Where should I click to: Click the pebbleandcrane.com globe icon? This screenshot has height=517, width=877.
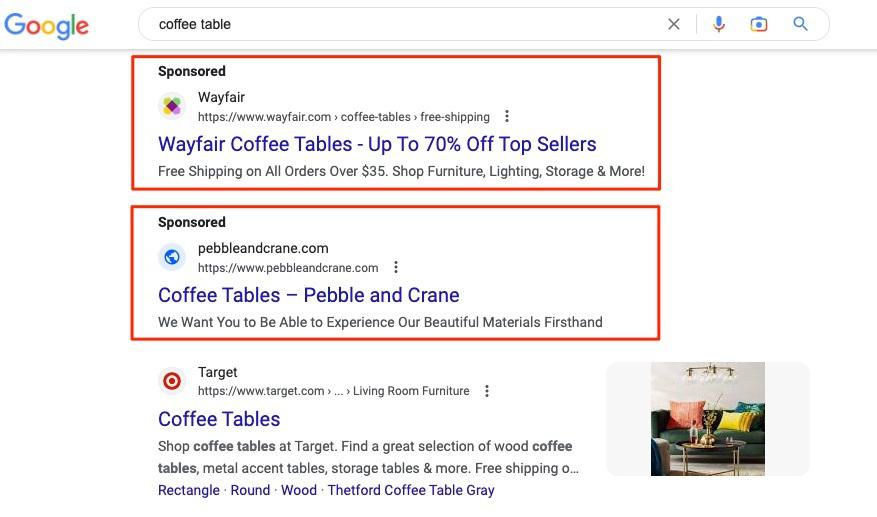point(172,257)
